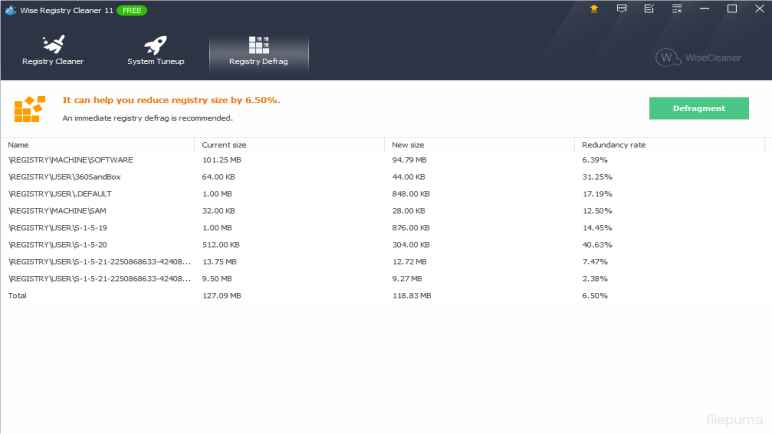Click the green FREE badge in title bar

click(x=131, y=9)
